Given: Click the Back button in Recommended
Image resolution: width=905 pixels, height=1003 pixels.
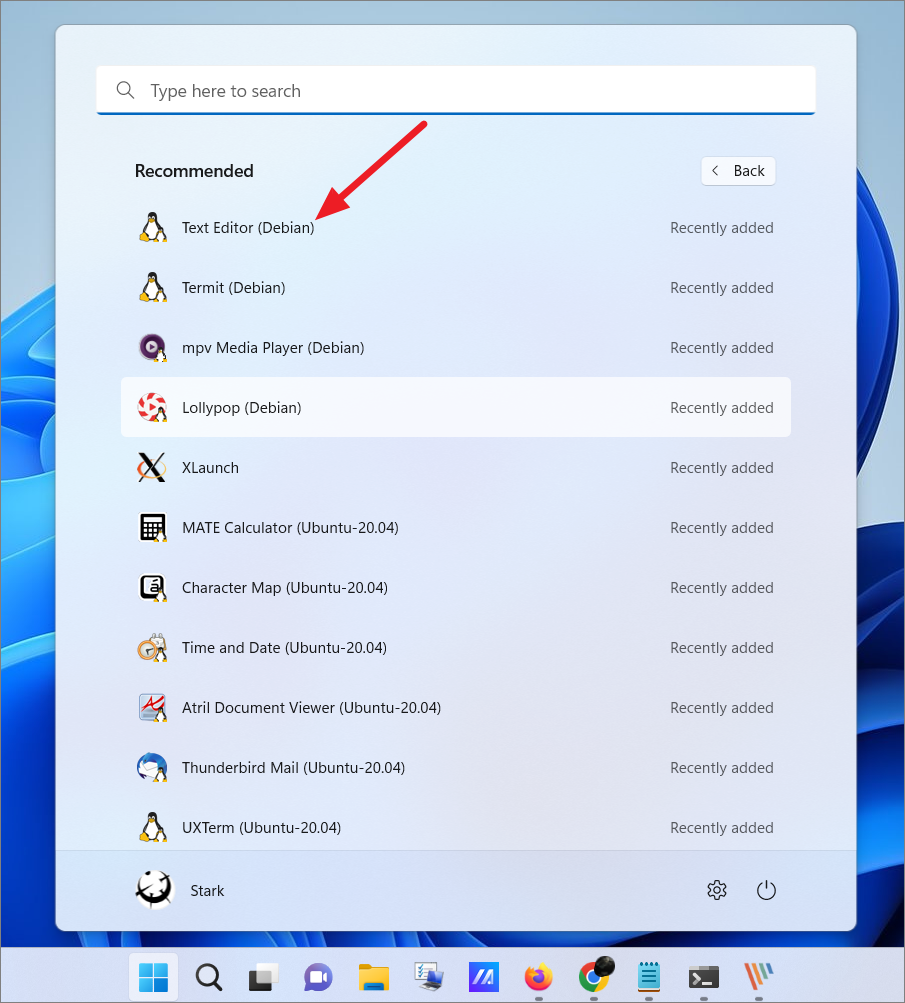Looking at the screenshot, I should 738,171.
